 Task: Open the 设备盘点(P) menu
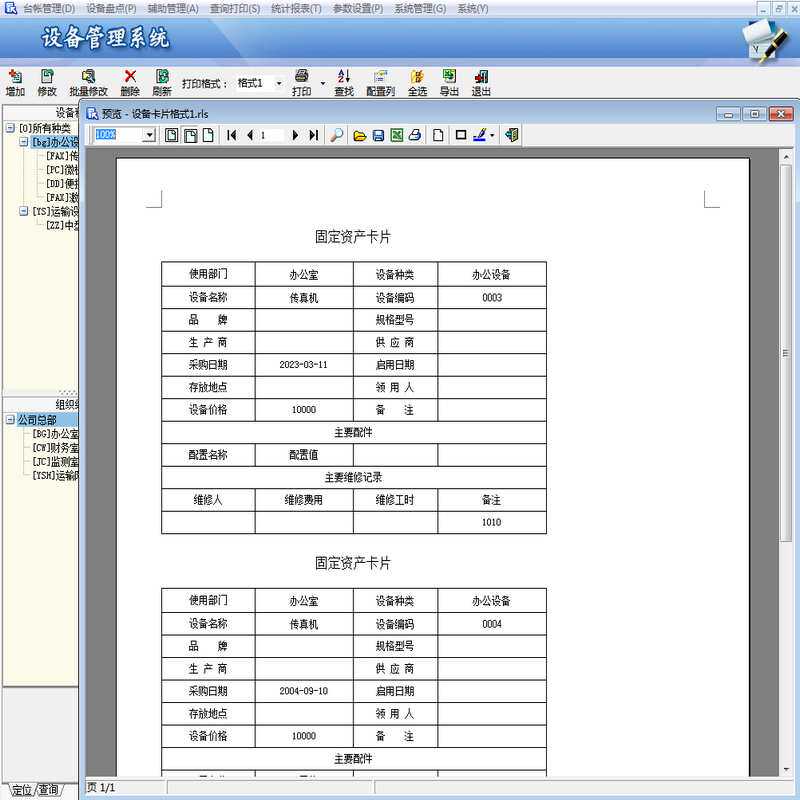(111, 9)
